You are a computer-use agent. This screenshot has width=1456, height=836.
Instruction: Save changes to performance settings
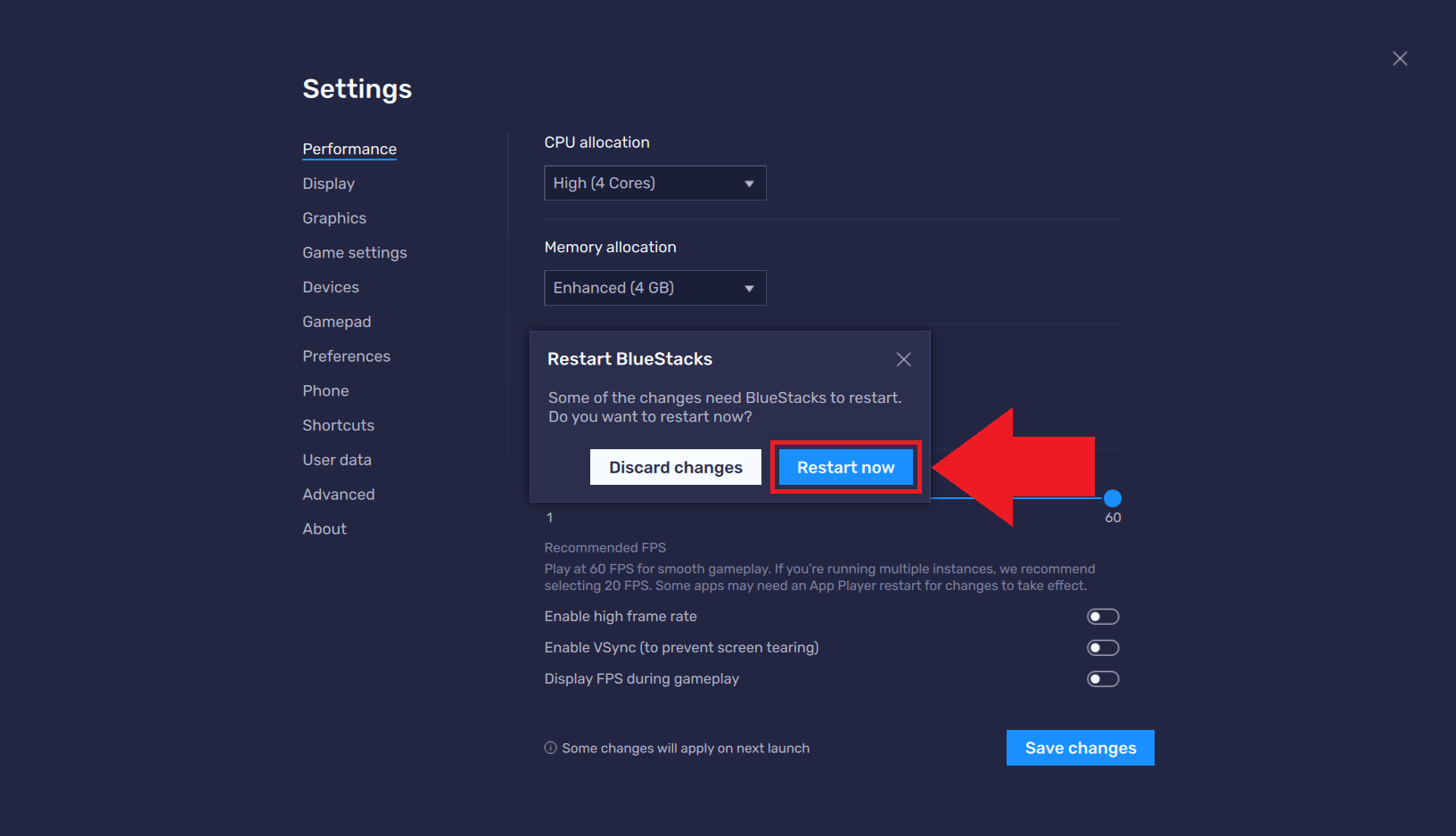click(x=1080, y=748)
